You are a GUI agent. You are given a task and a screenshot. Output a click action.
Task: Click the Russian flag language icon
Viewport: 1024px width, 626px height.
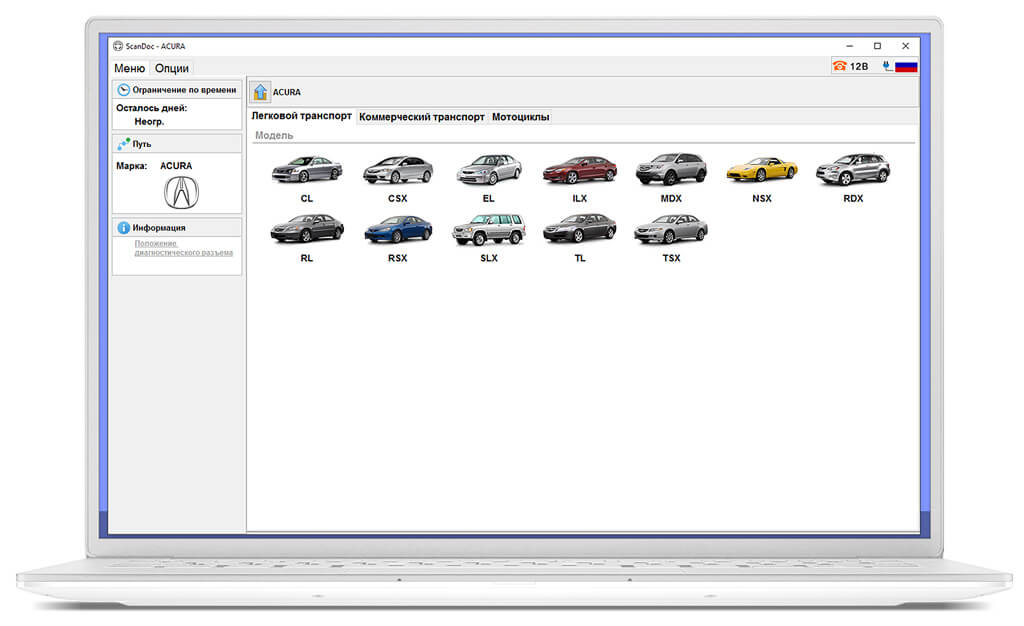click(906, 66)
